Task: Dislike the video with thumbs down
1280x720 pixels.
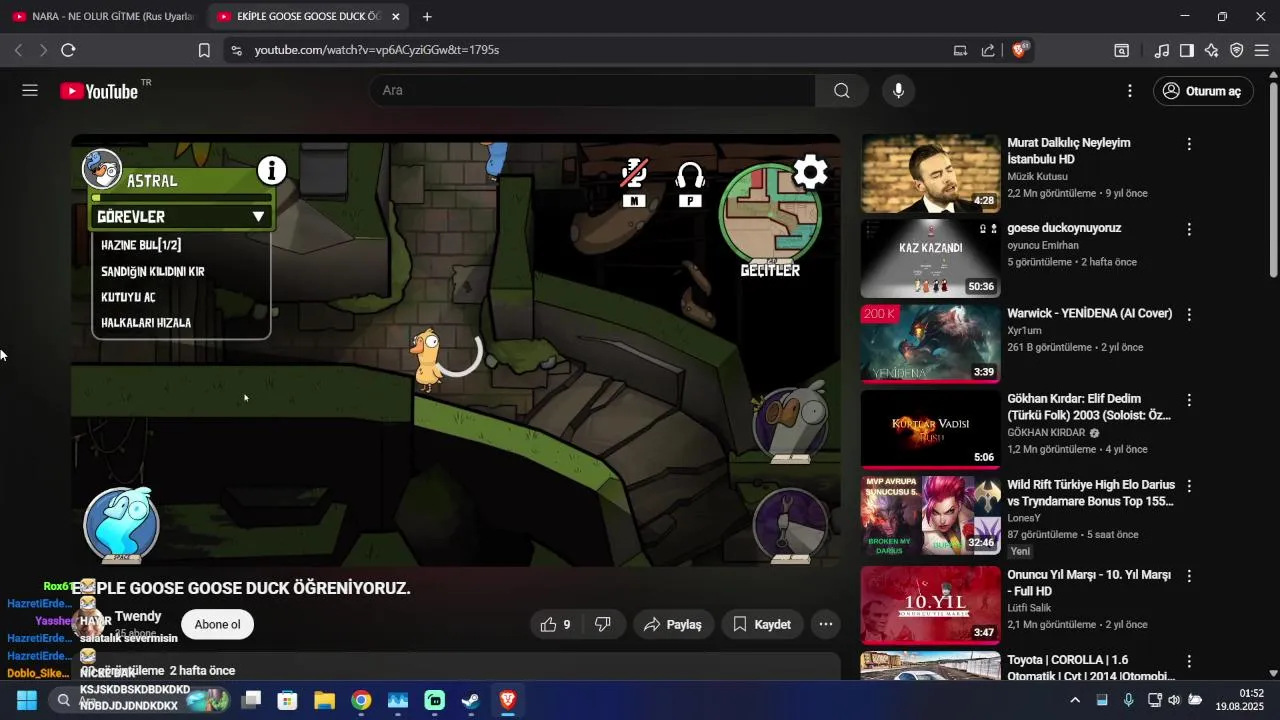Action: coord(603,624)
